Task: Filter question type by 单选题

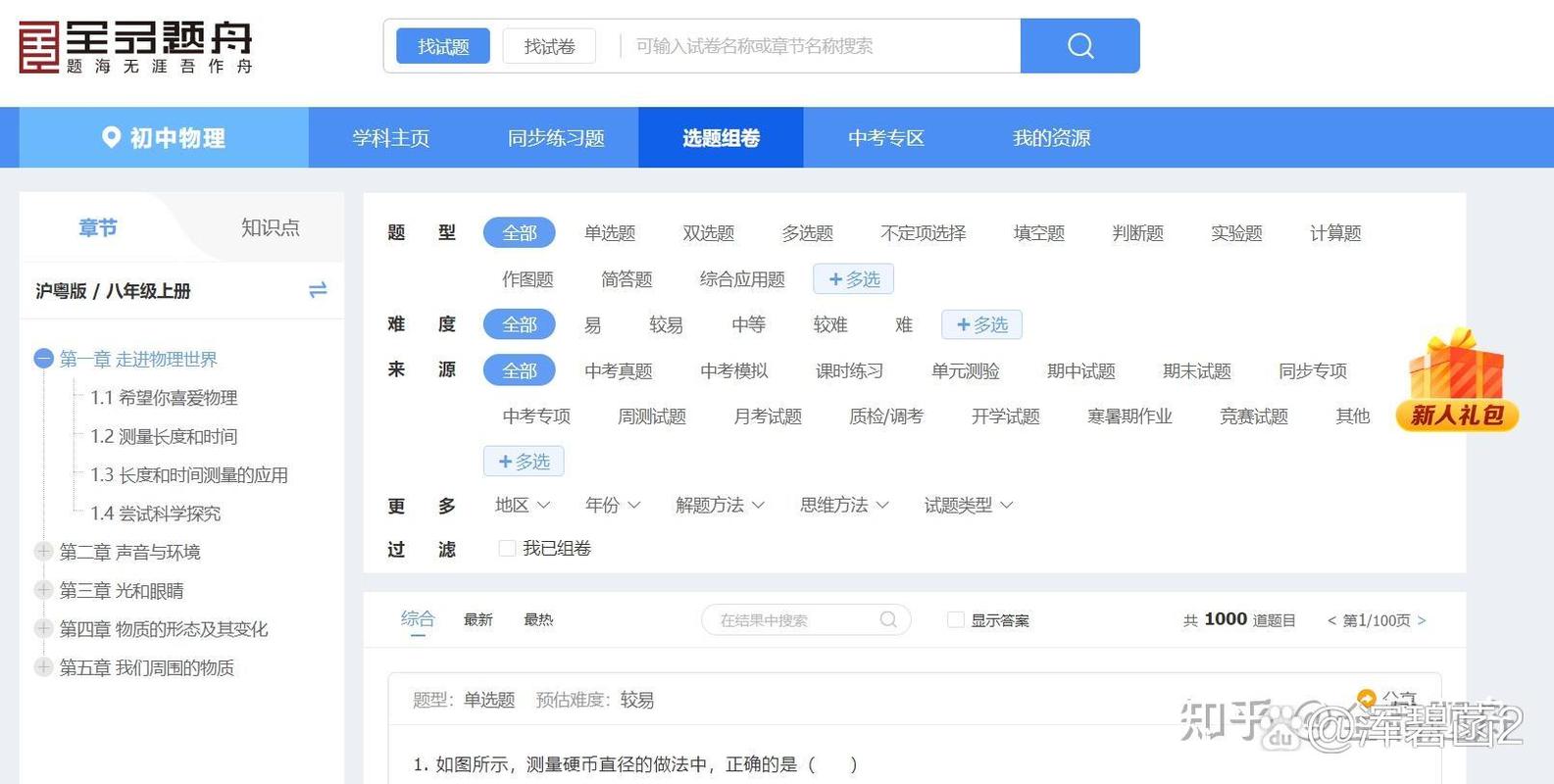Action: [610, 233]
